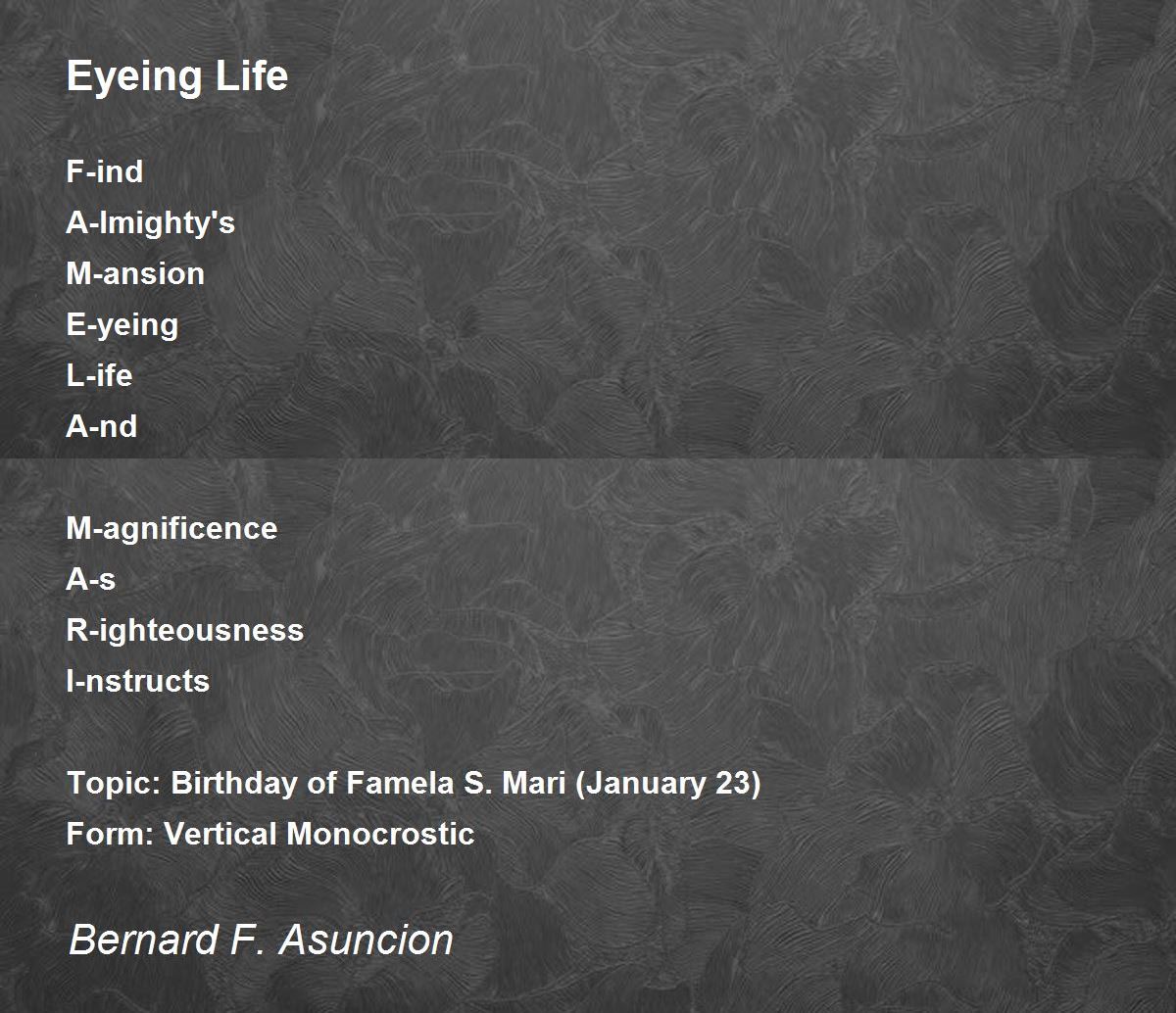Image resolution: width=1176 pixels, height=1013 pixels.
Task: Click the line A-nd
Action: point(102,426)
